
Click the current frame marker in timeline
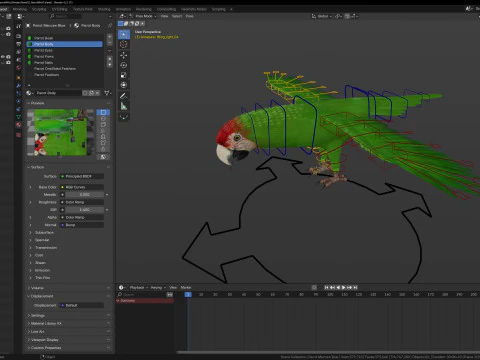click(188, 295)
